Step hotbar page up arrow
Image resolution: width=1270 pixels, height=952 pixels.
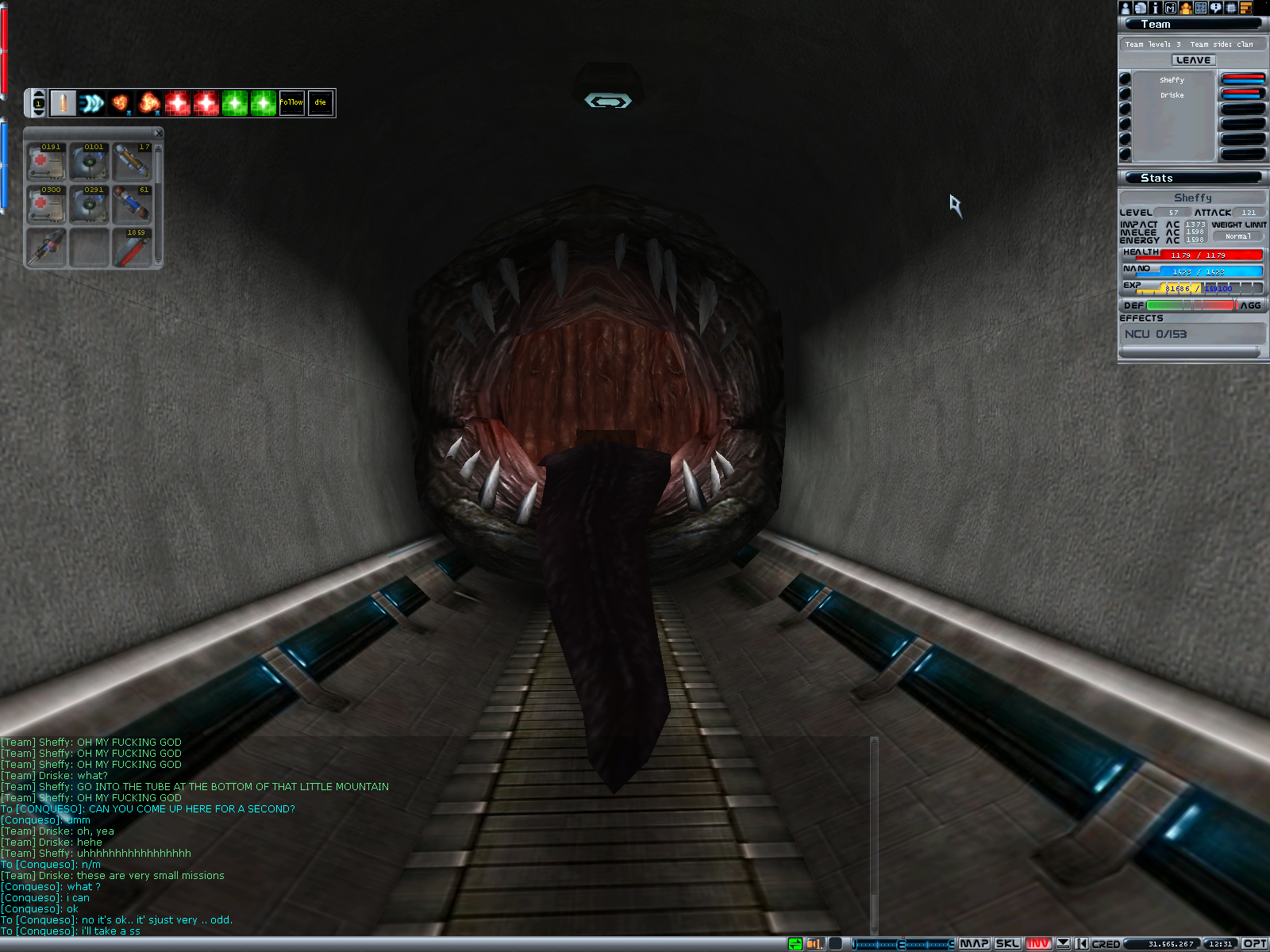coord(38,94)
